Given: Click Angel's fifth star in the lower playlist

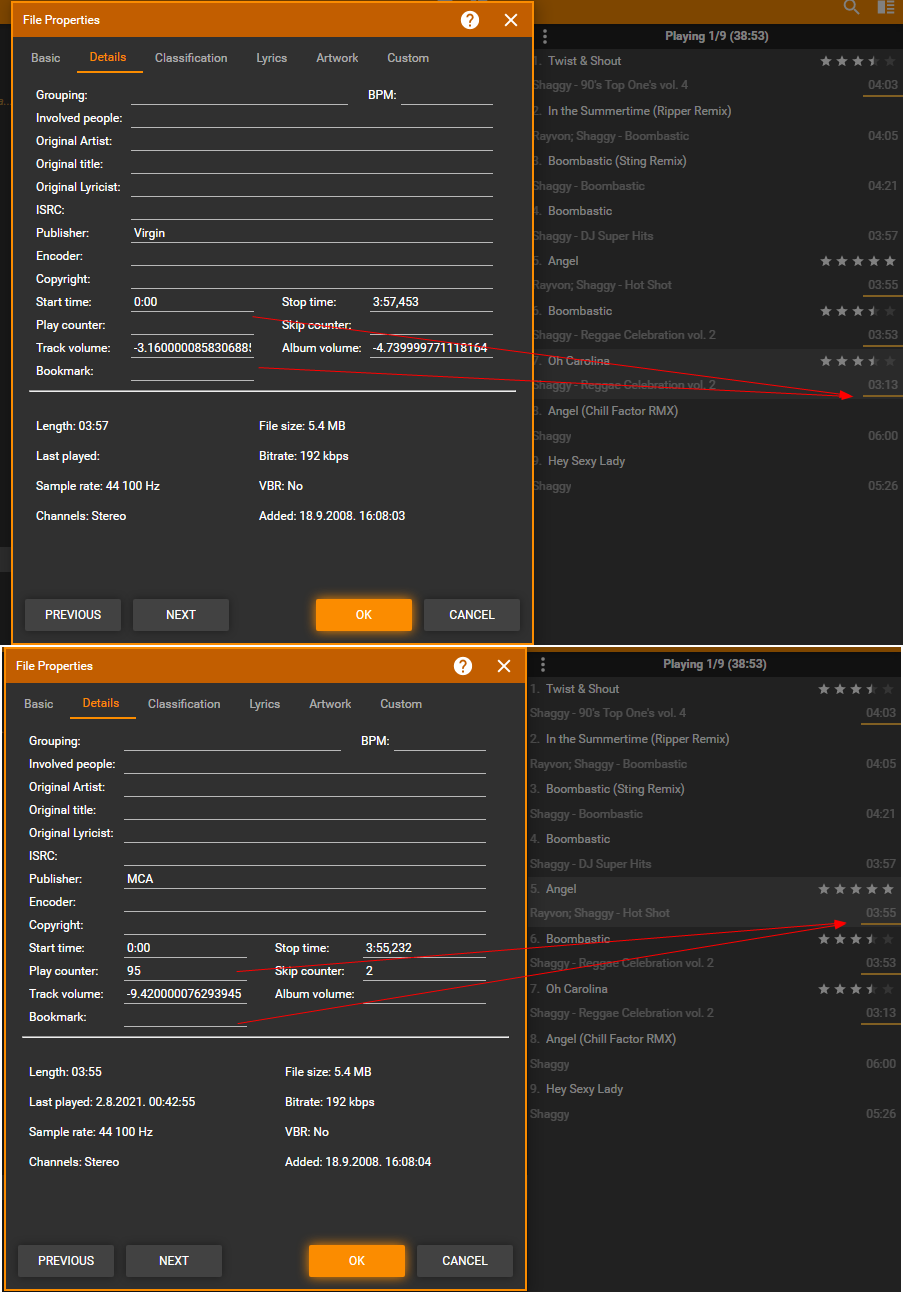Looking at the screenshot, I should tap(889, 889).
